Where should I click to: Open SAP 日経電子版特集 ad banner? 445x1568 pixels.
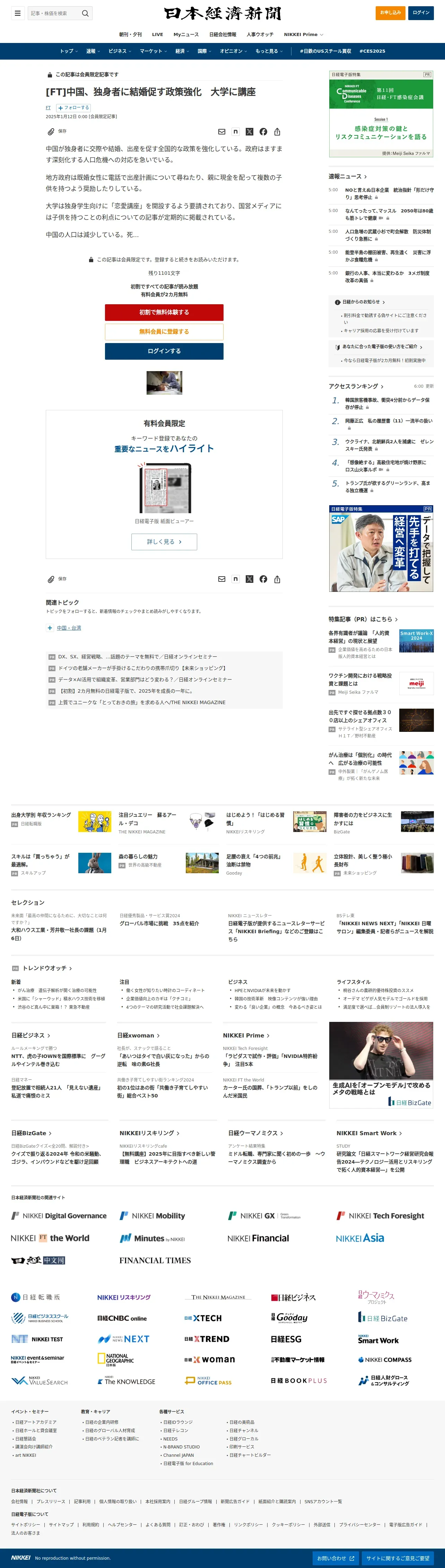click(381, 549)
